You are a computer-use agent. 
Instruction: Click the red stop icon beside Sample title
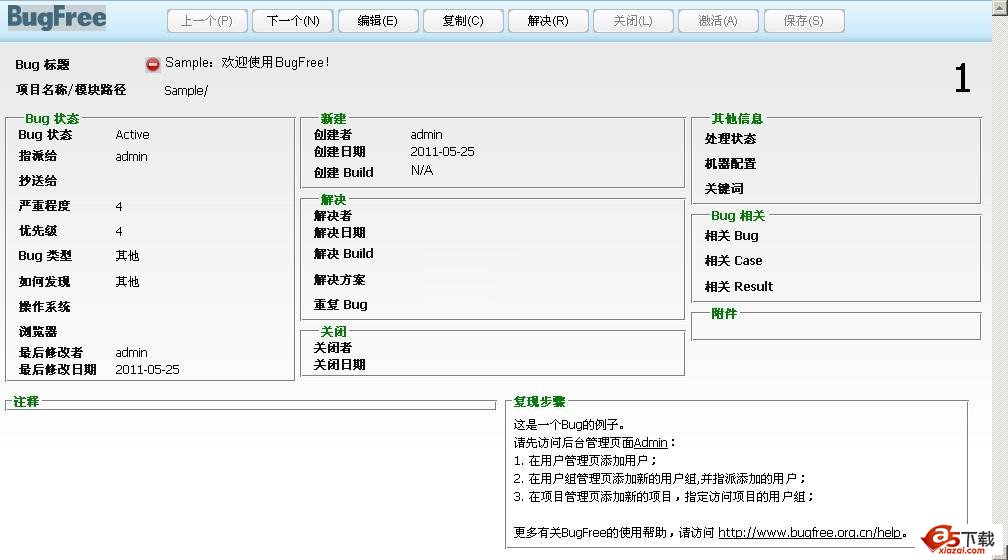point(152,64)
